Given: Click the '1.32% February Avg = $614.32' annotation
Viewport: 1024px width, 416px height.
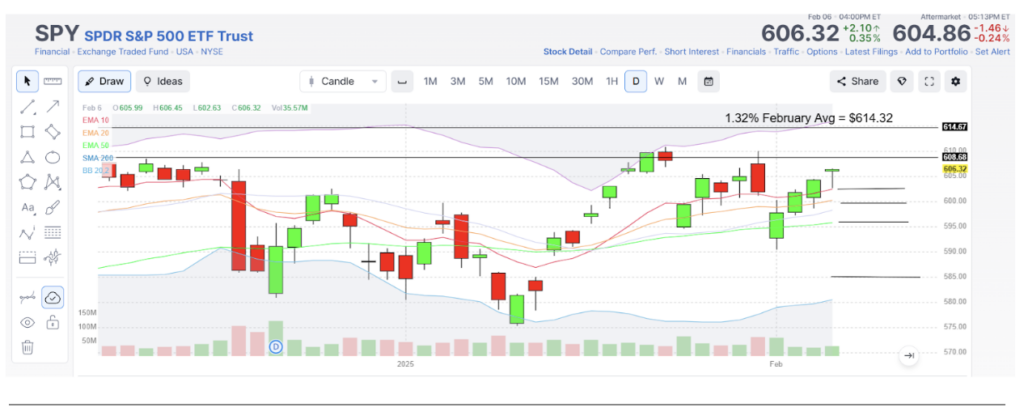Looking at the screenshot, I should tap(808, 118).
